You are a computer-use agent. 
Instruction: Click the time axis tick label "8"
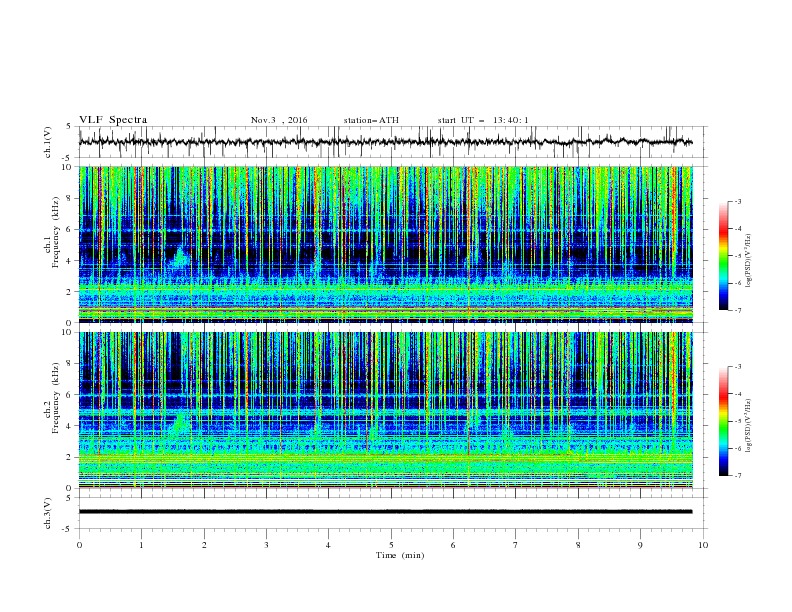578,545
